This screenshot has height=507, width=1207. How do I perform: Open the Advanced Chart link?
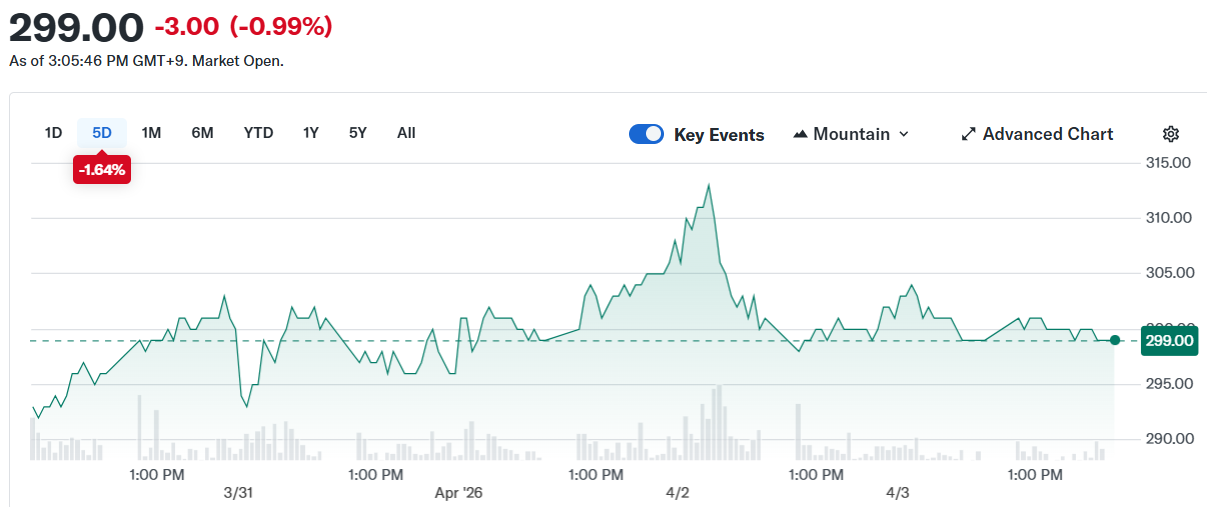pos(1047,134)
